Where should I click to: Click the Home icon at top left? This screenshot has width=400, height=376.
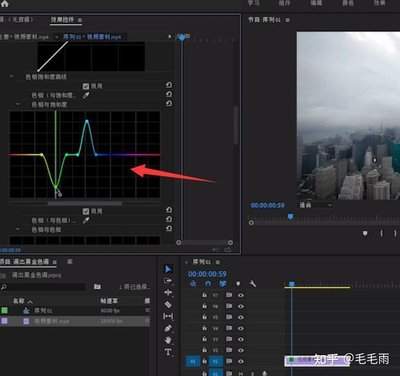(x=5, y=4)
